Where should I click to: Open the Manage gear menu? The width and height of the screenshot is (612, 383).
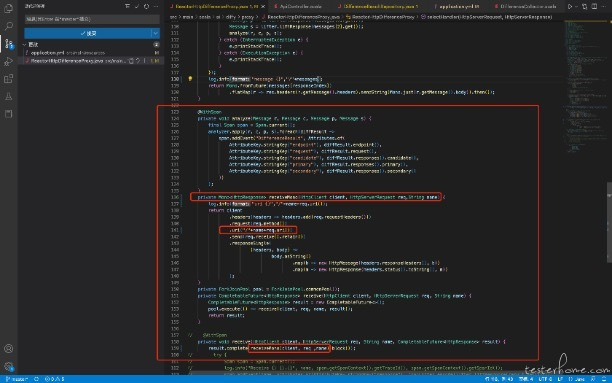[8, 366]
